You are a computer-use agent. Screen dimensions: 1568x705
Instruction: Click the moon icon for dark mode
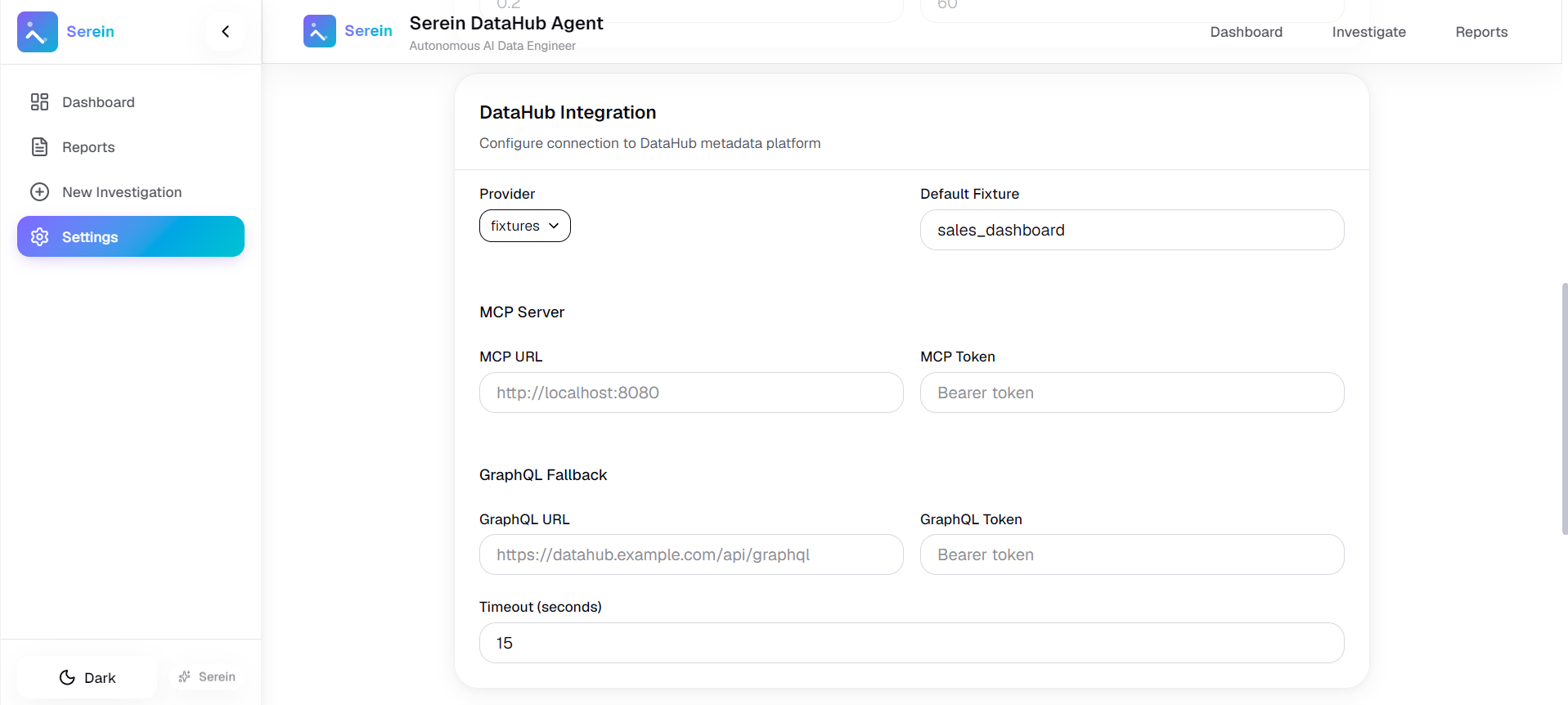click(x=67, y=678)
